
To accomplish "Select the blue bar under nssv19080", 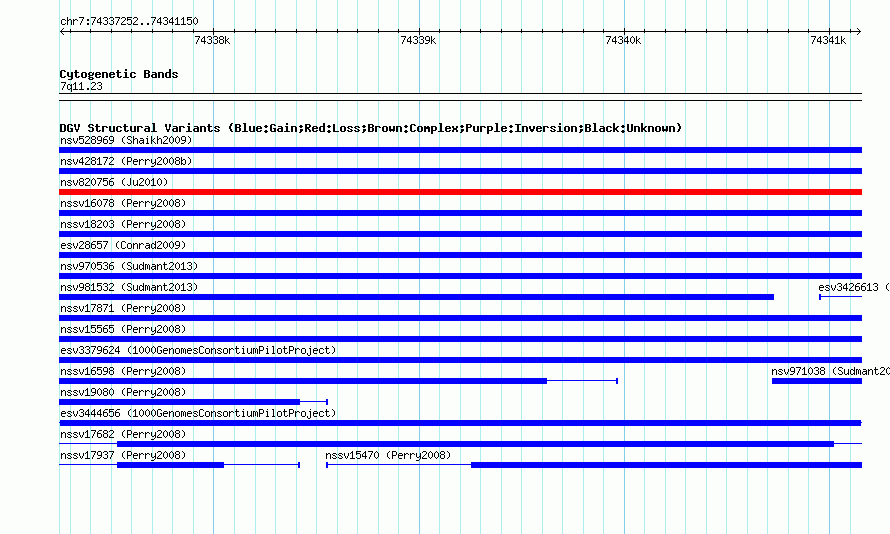I will 179,402.
